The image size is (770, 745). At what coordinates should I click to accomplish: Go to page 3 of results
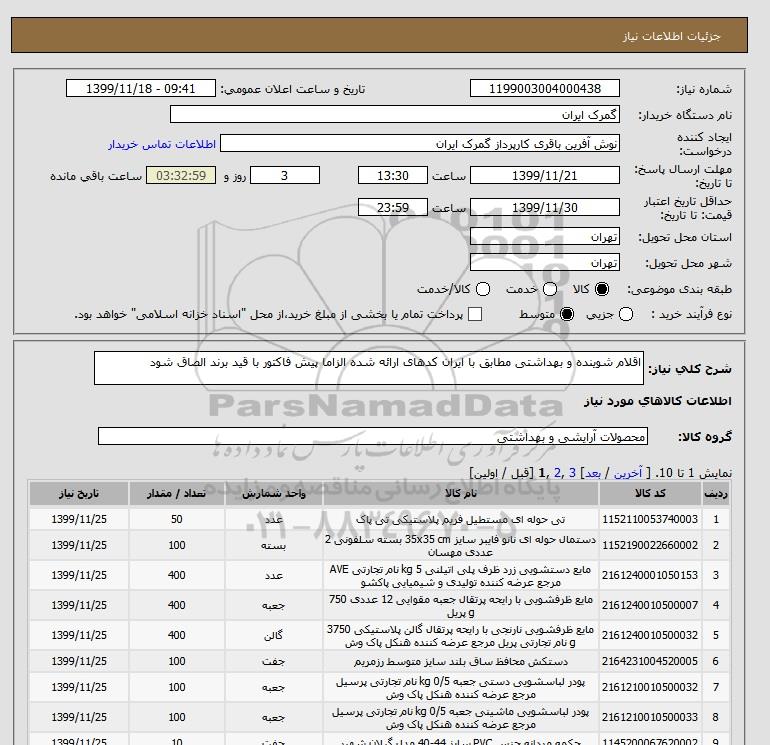coord(572,473)
